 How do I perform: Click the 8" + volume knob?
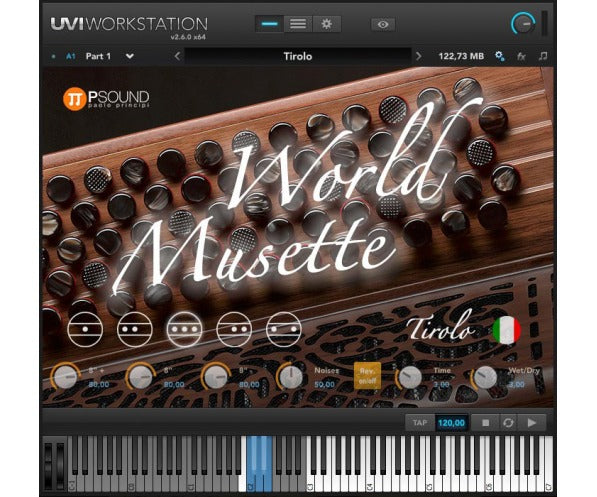(x=65, y=376)
